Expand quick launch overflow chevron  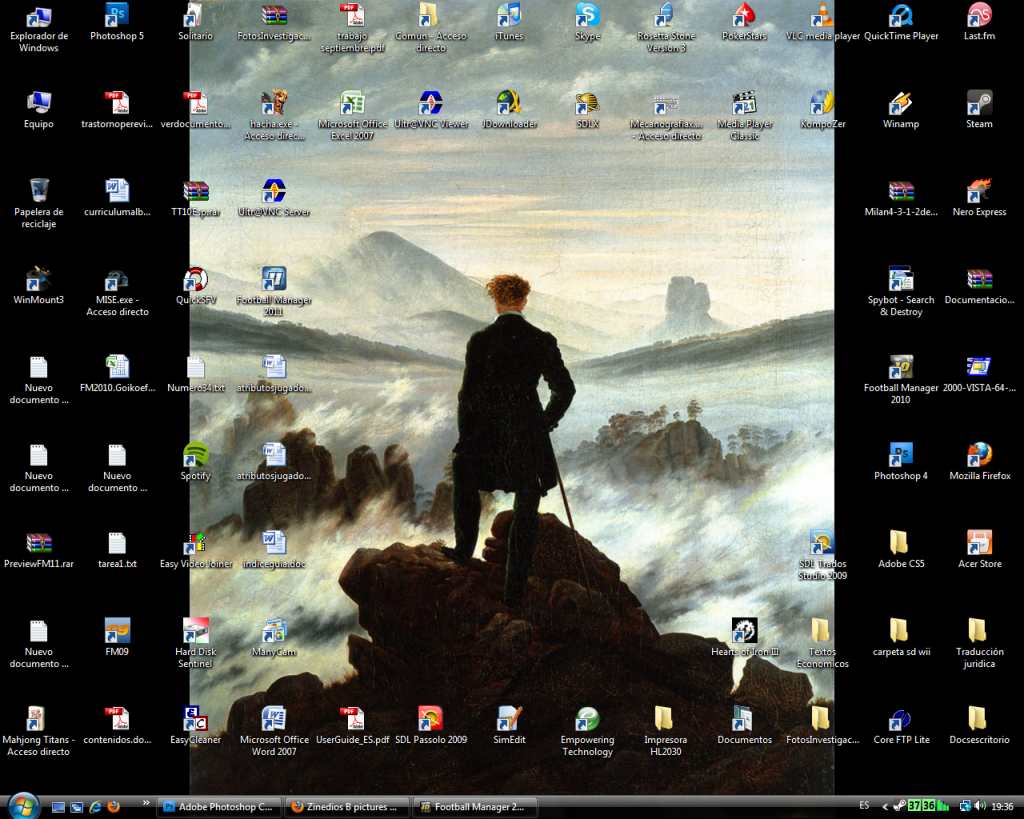(146, 803)
